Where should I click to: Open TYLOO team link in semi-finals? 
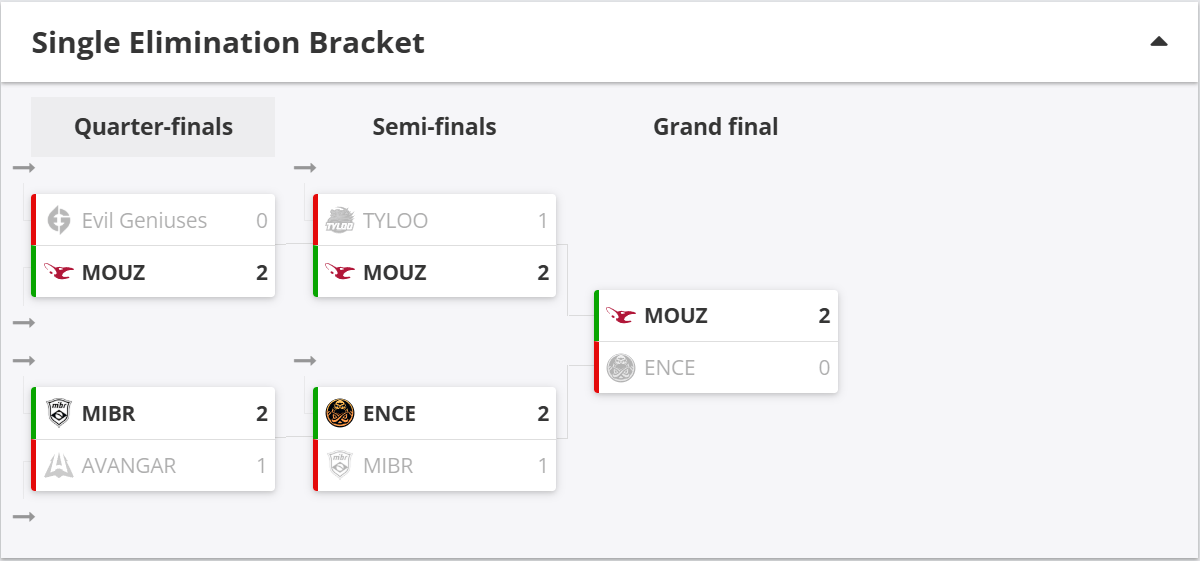pyautogui.click(x=395, y=220)
